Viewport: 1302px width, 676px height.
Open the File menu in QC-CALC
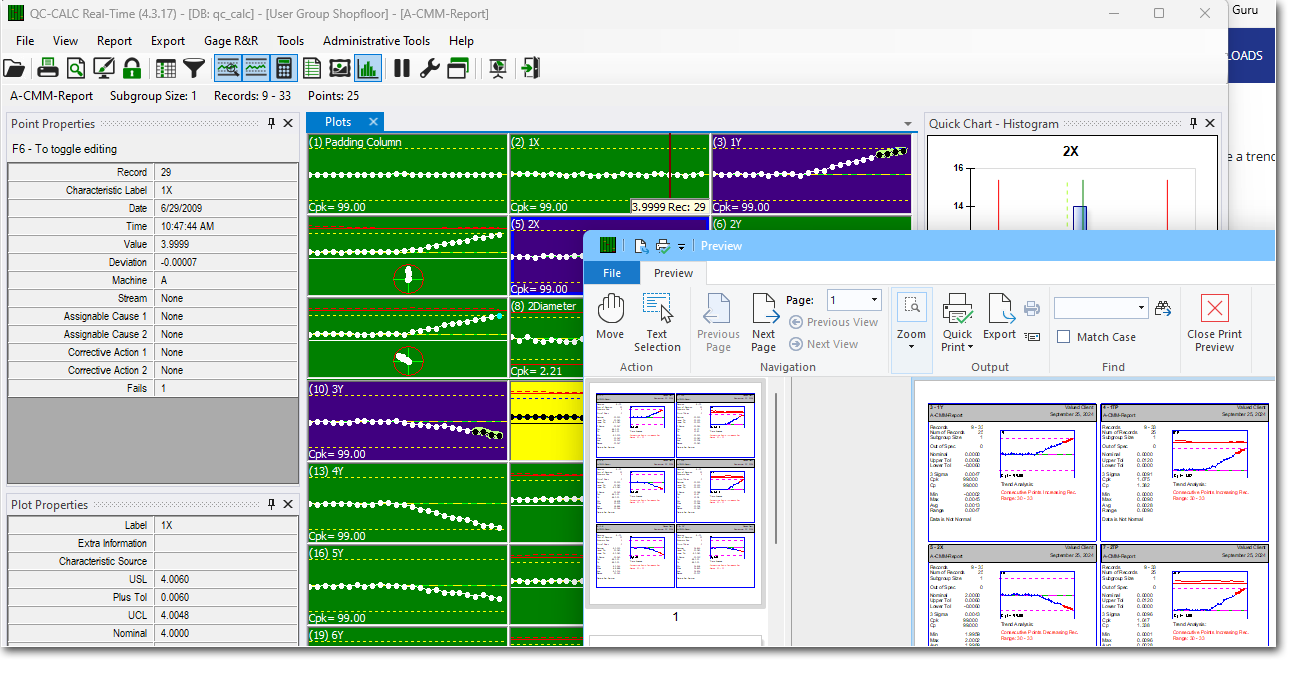25,41
